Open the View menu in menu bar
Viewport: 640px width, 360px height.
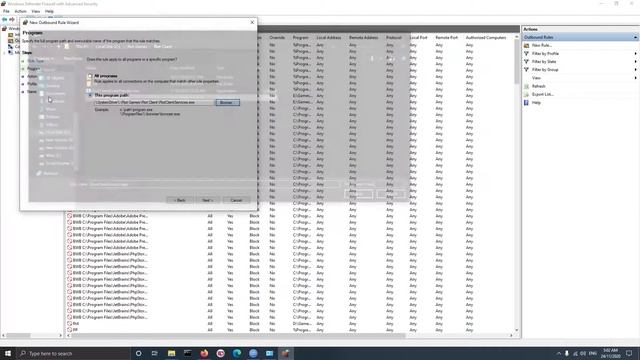click(x=36, y=11)
